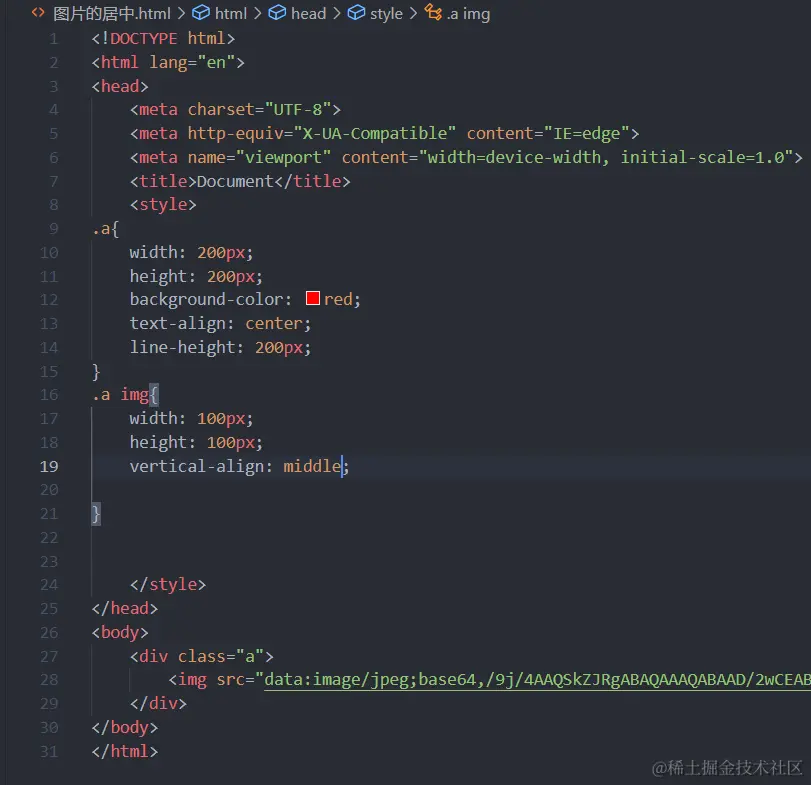This screenshot has width=811, height=785.
Task: Click the CSS rule icon before .a img
Action: 433,12
